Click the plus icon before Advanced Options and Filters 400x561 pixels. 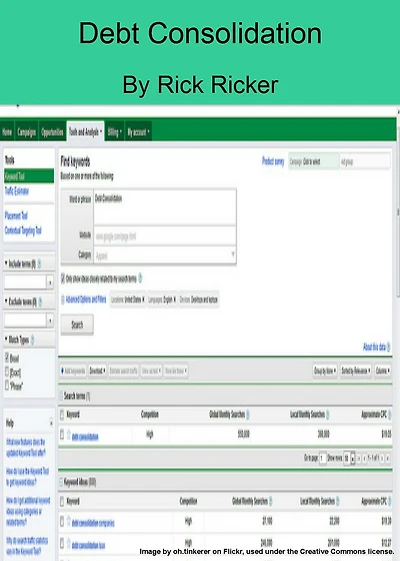click(x=63, y=299)
